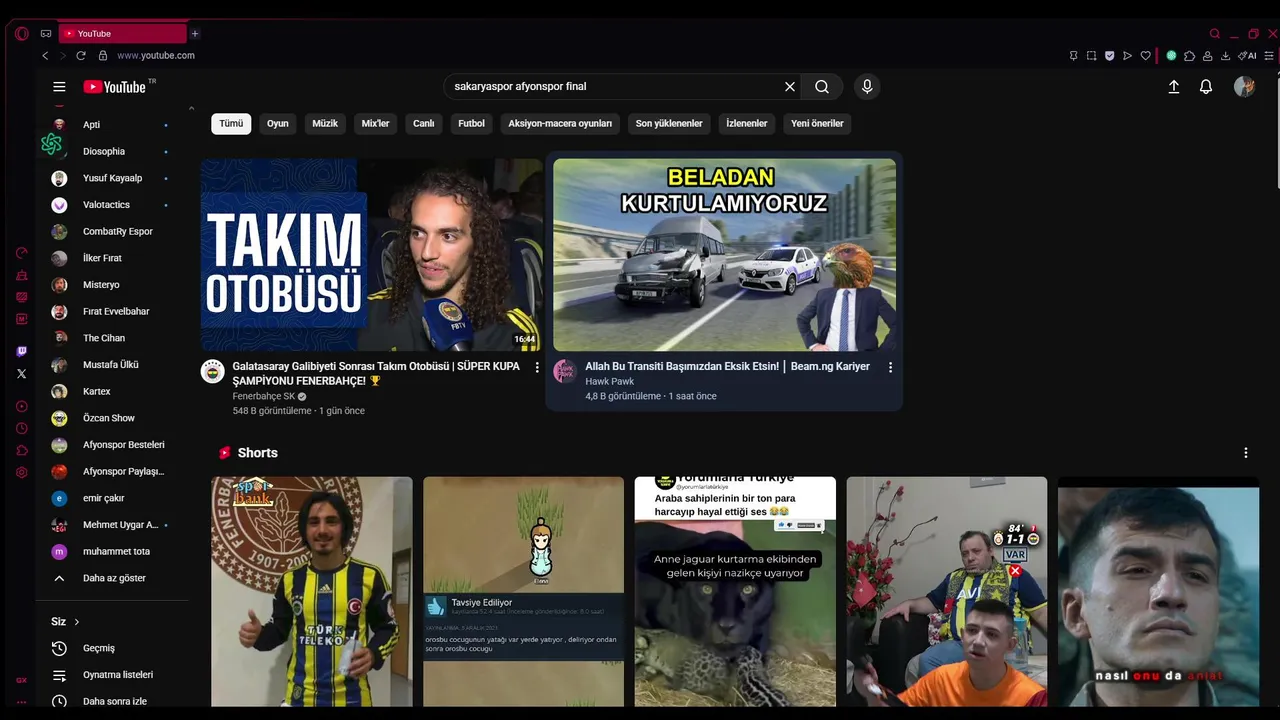Screen dimensions: 1280x720
Task: Select the Canlı filter chip
Action: (424, 124)
